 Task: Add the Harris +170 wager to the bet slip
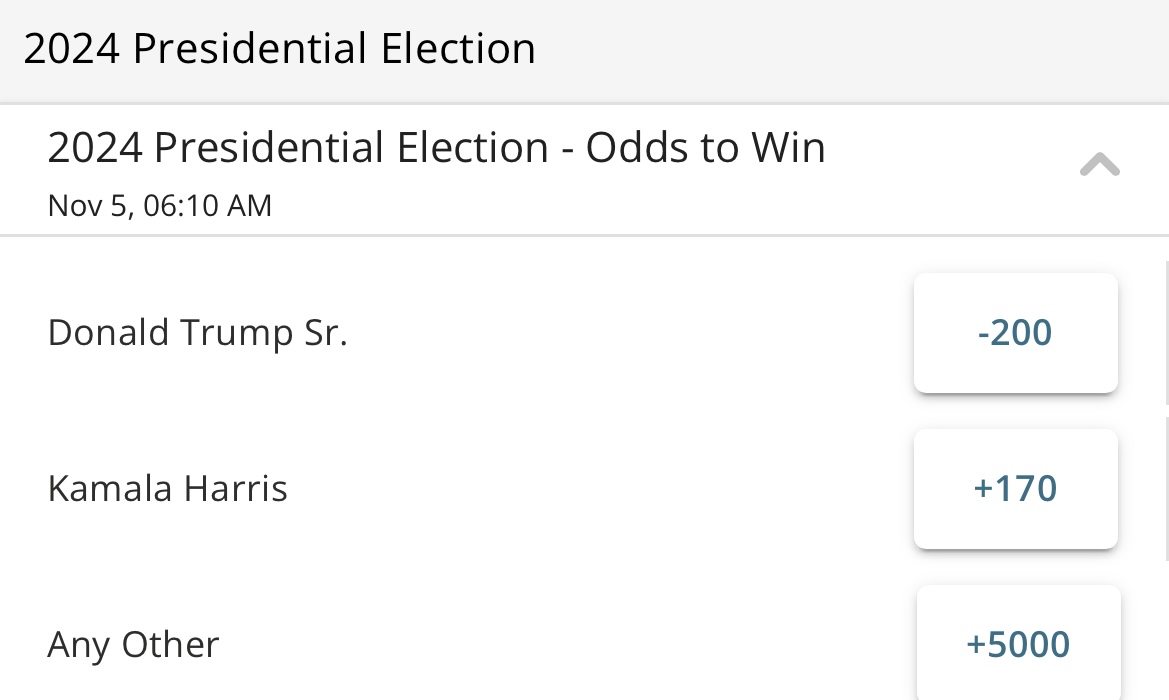tap(1015, 488)
